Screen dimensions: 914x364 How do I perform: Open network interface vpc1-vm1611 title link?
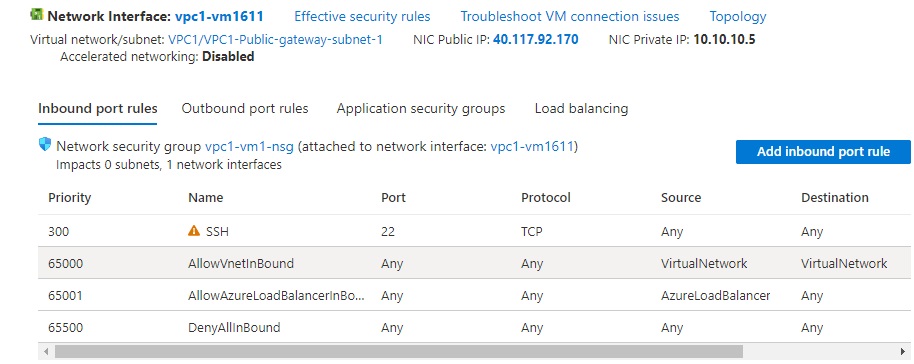(x=219, y=16)
